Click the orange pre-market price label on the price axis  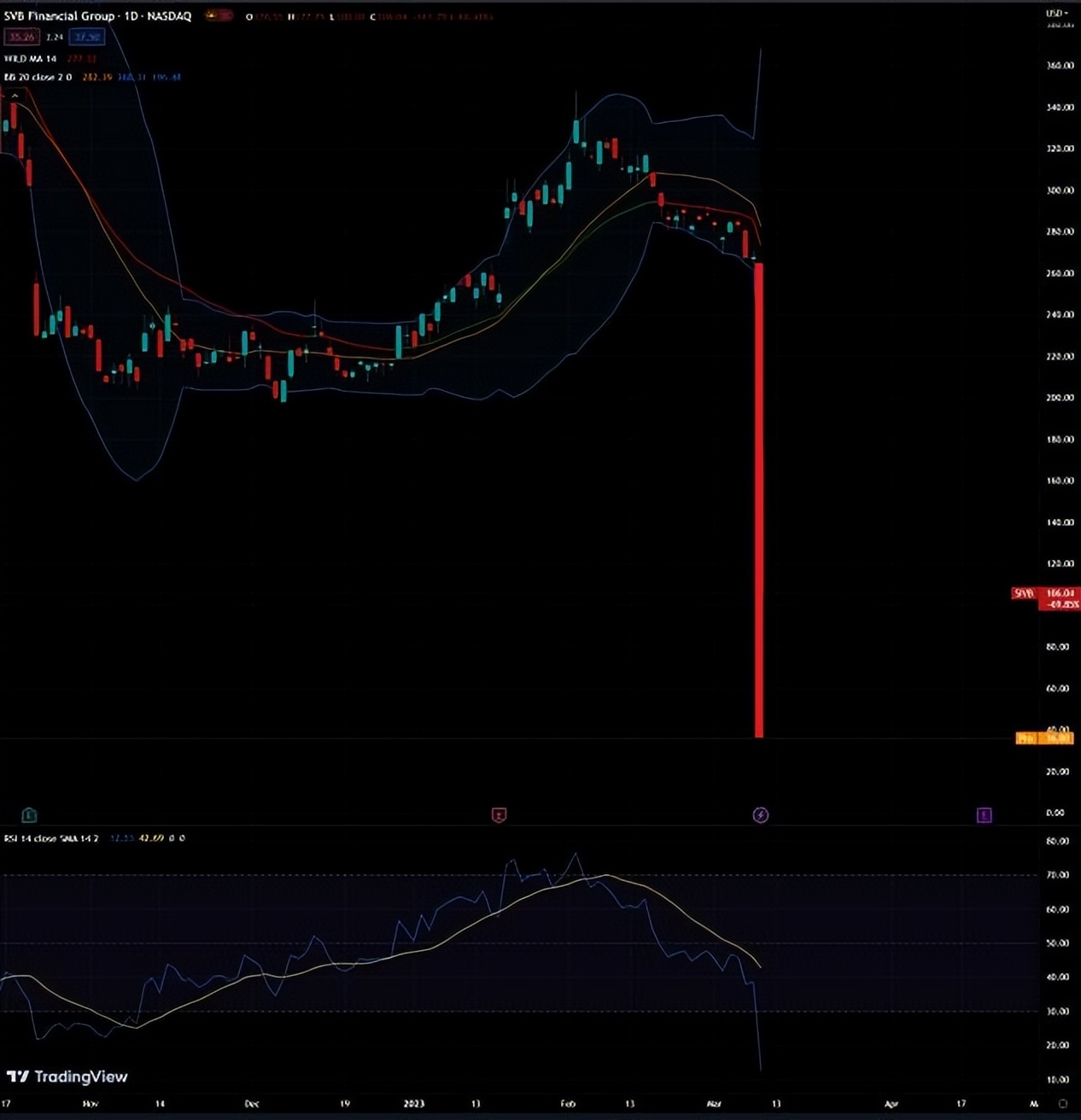(x=1044, y=738)
